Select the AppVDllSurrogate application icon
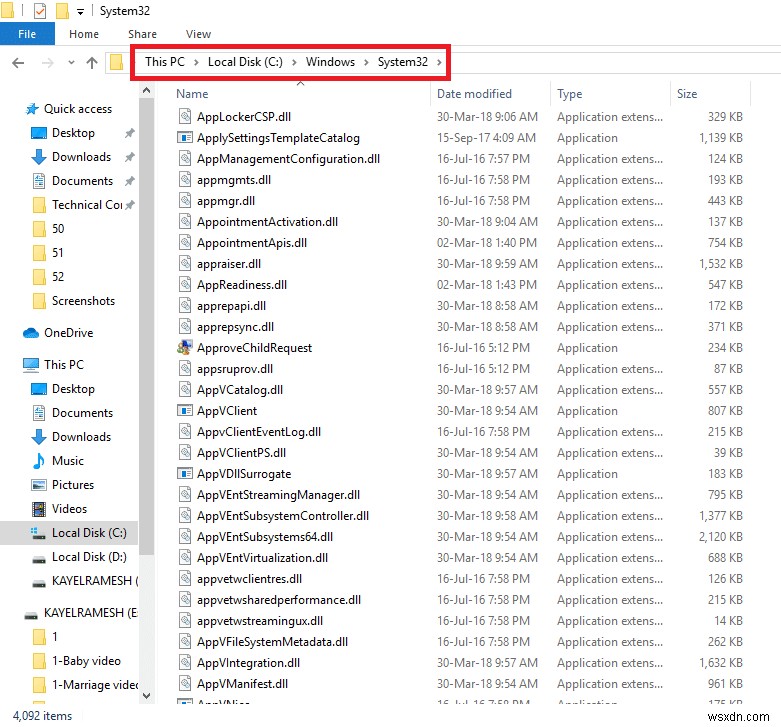Image resolution: width=781 pixels, height=727 pixels. click(x=185, y=474)
